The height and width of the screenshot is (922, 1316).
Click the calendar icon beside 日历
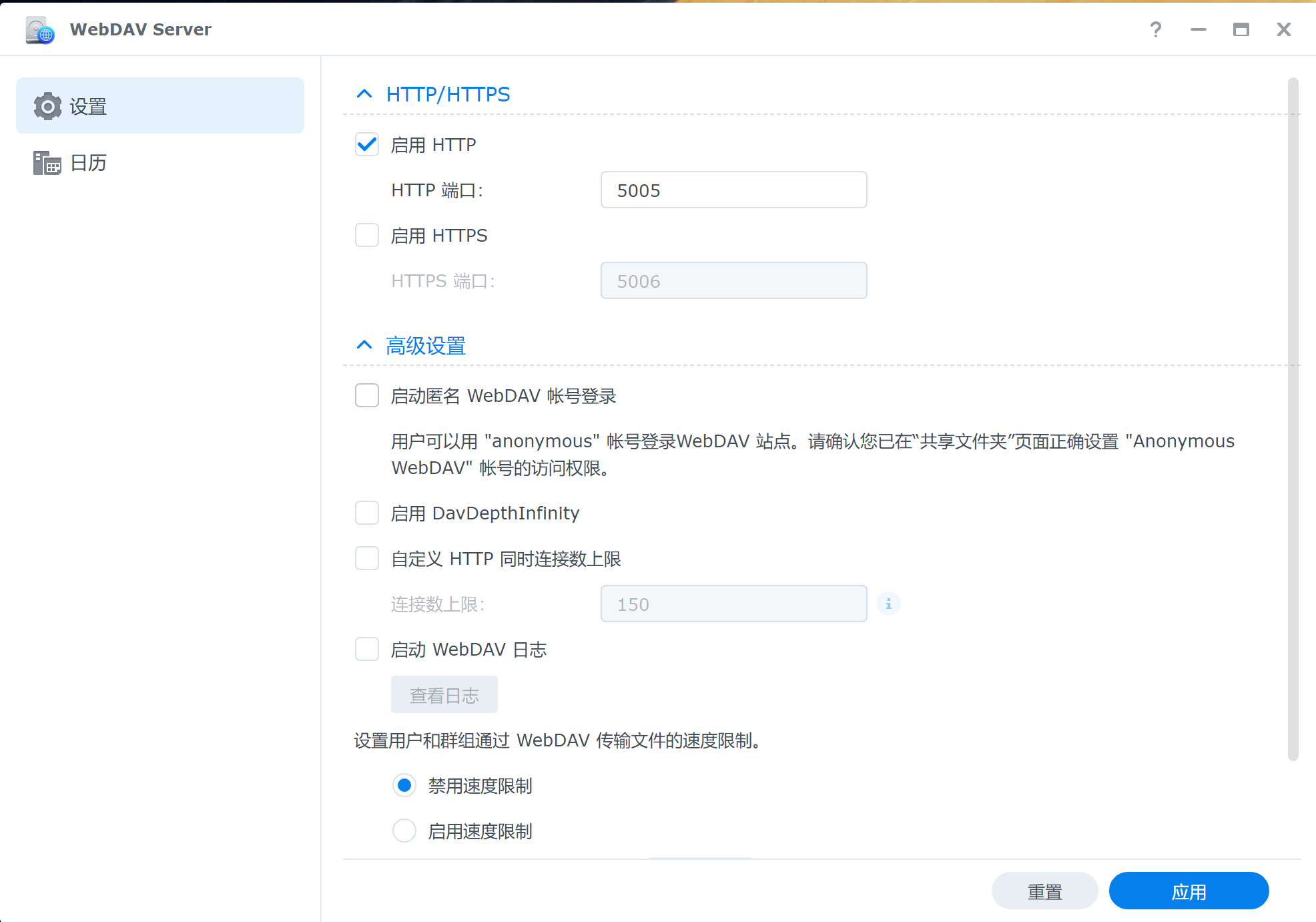click(x=47, y=163)
